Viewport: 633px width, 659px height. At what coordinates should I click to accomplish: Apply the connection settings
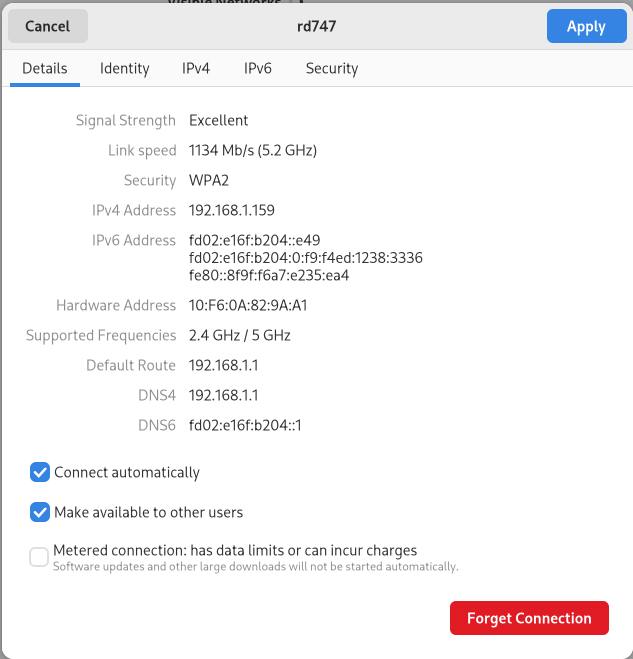click(x=586, y=27)
